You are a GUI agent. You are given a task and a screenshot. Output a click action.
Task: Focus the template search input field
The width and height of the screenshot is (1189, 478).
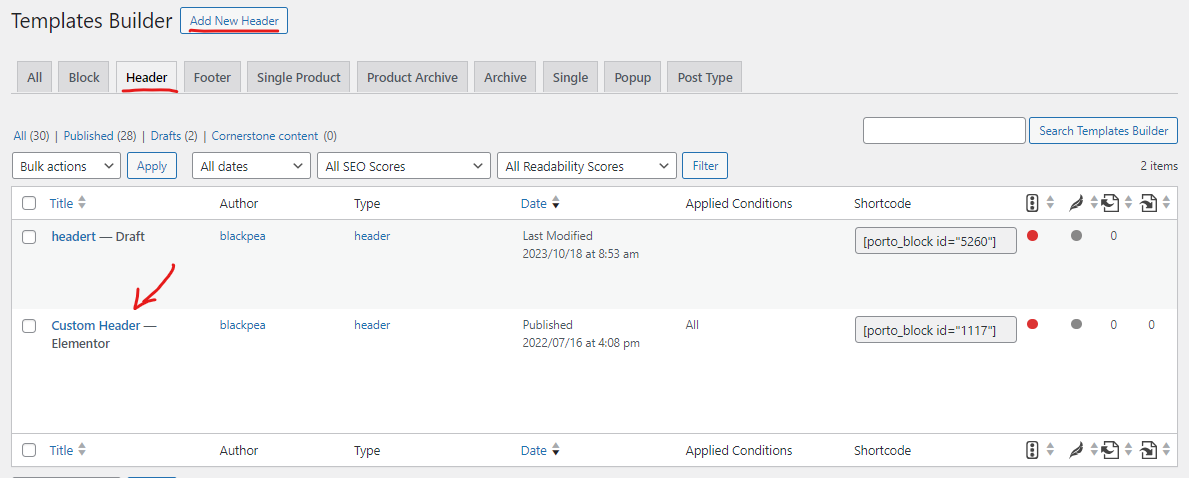[944, 131]
